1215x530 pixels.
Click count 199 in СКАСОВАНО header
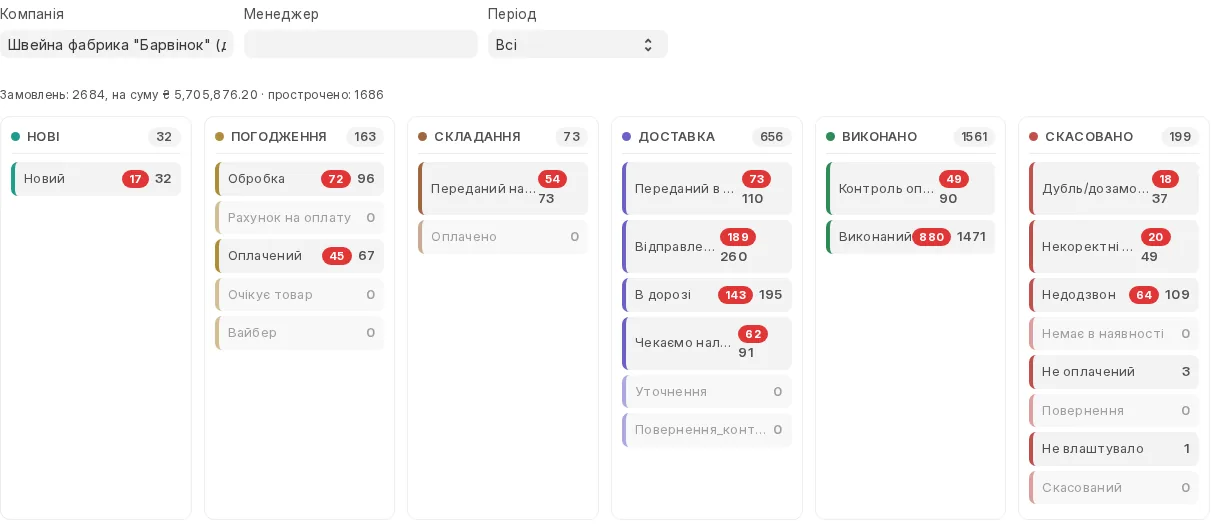[1180, 137]
